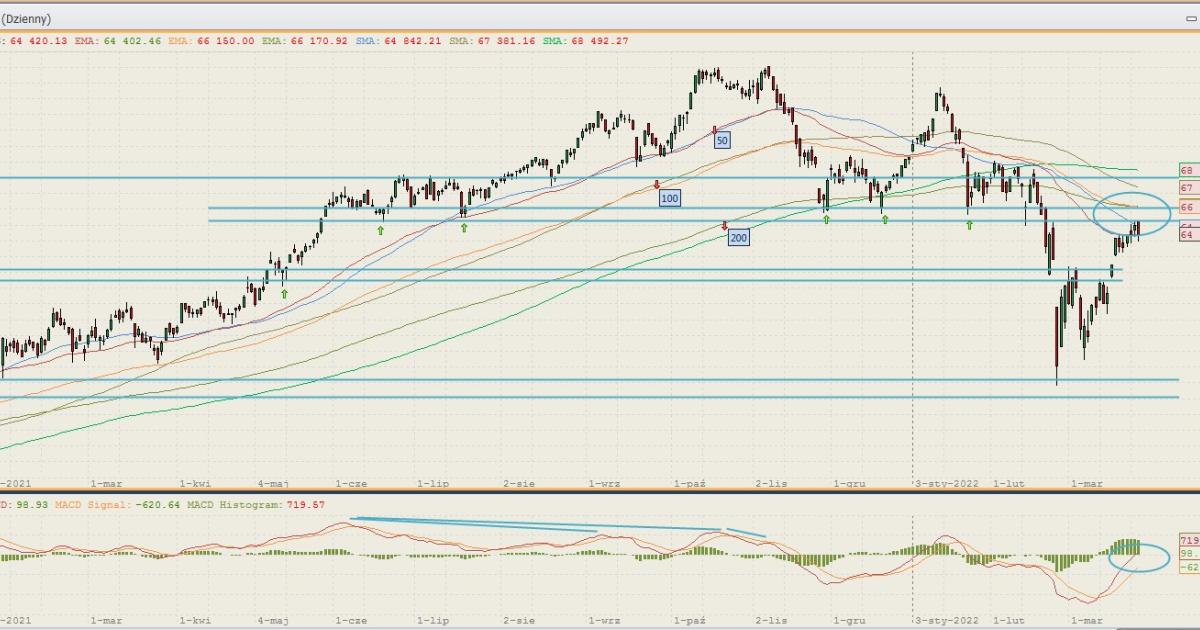Select the "100" moving average label box
The width and height of the screenshot is (1200, 630).
click(x=669, y=199)
